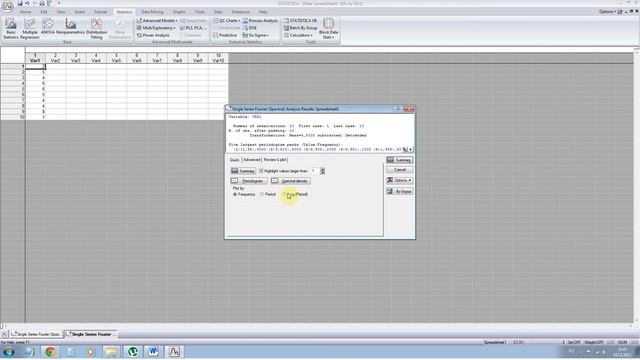Viewport: 640px width, 360px height.
Task: Click the Summary button on the dialog's right side
Action: (x=400, y=160)
